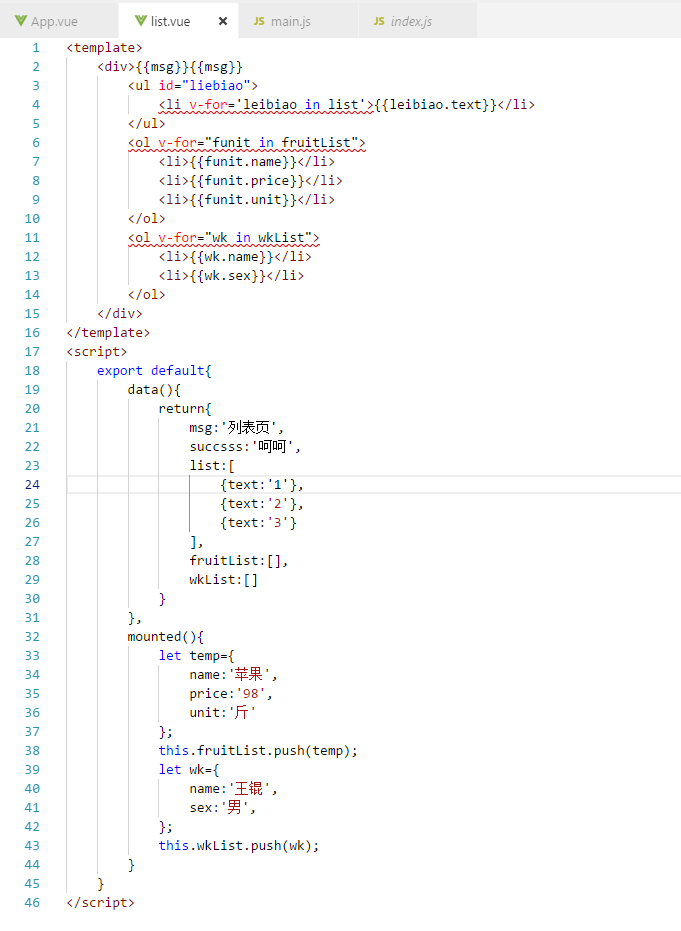Click the wkList:[] property
The width and height of the screenshot is (681, 931).
click(224, 580)
